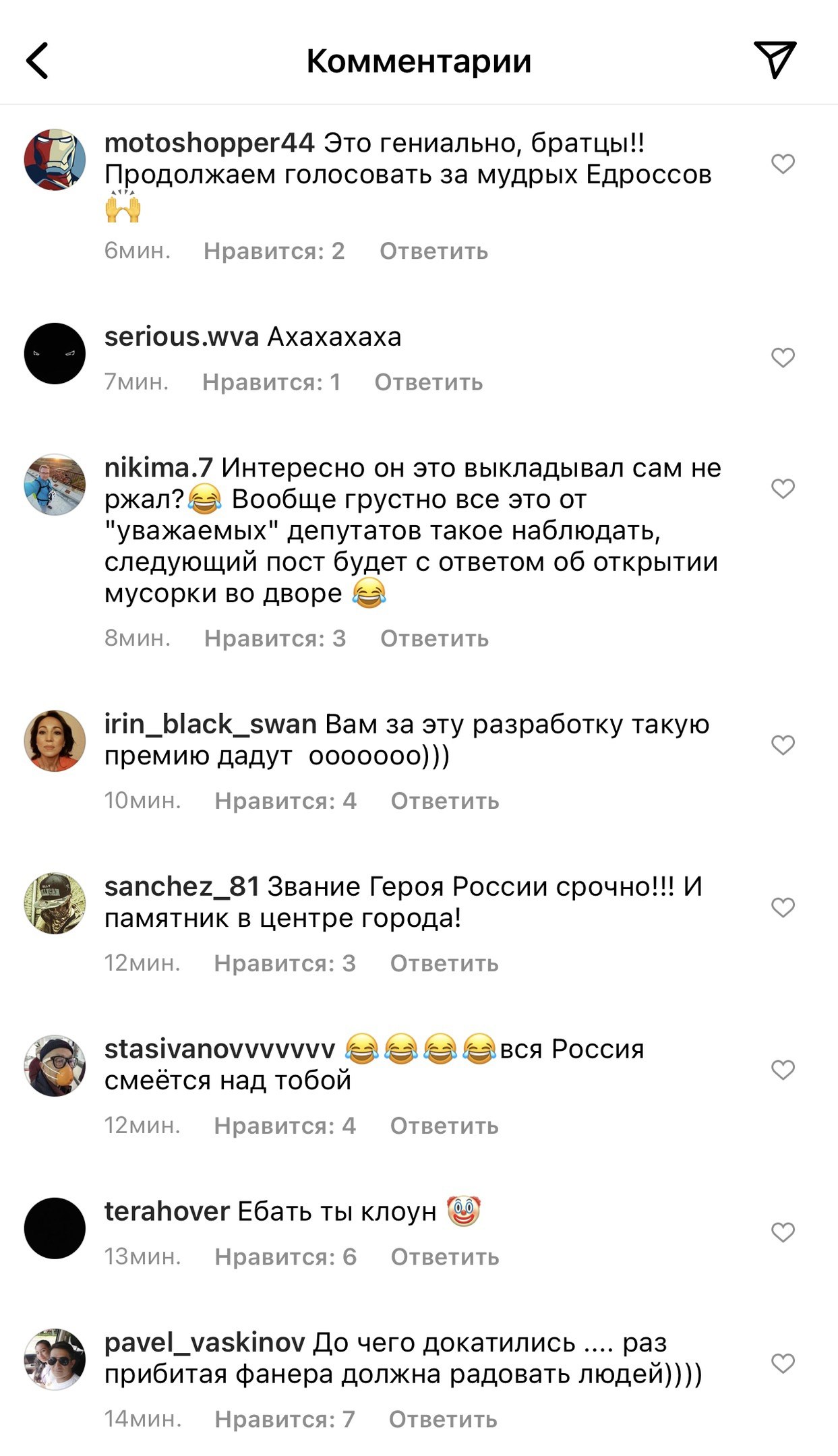Viewport: 838px width, 1456px height.
Task: View likes on pavel_vaskinov's comment
Action: click(x=285, y=1420)
